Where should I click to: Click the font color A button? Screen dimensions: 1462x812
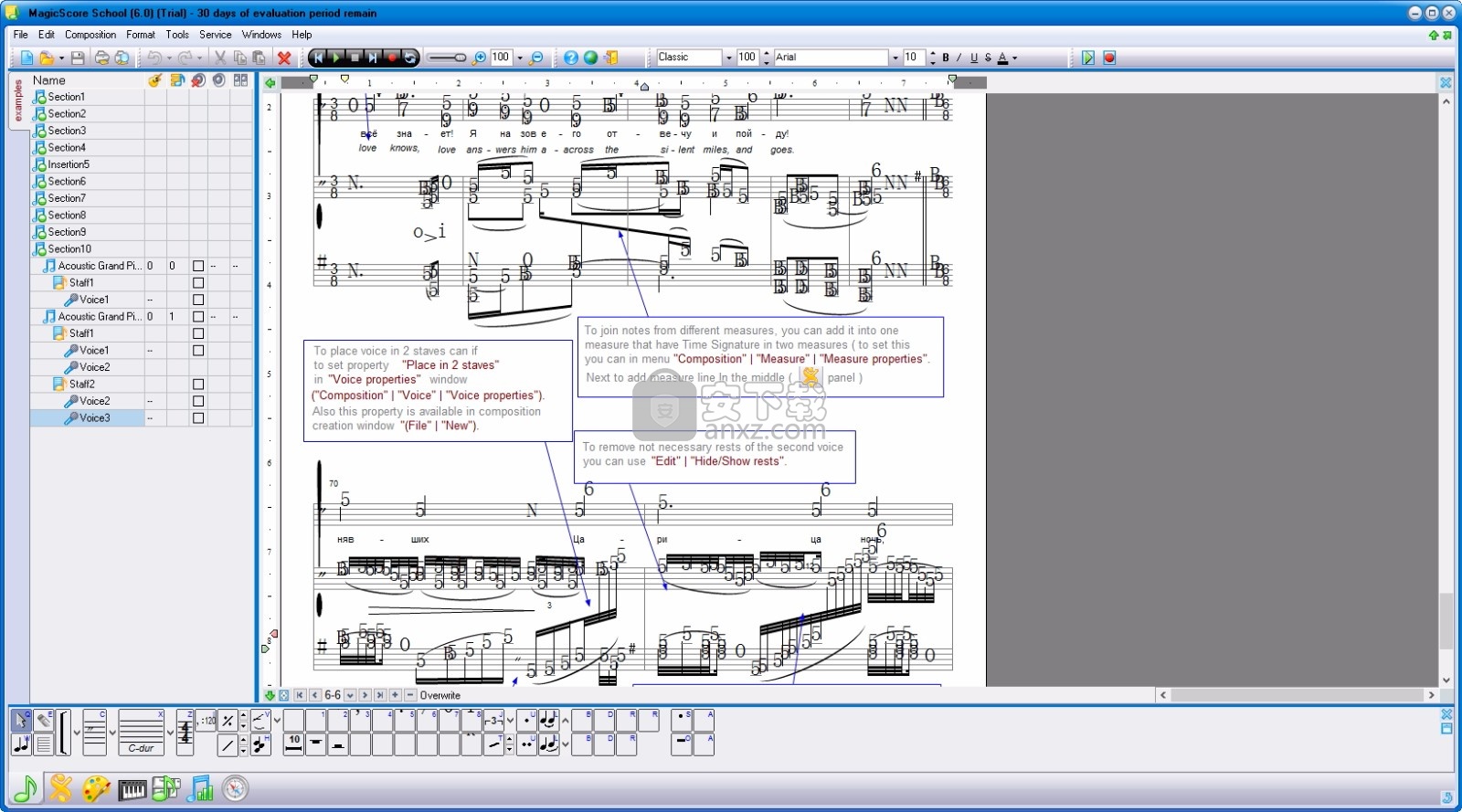point(1002,58)
